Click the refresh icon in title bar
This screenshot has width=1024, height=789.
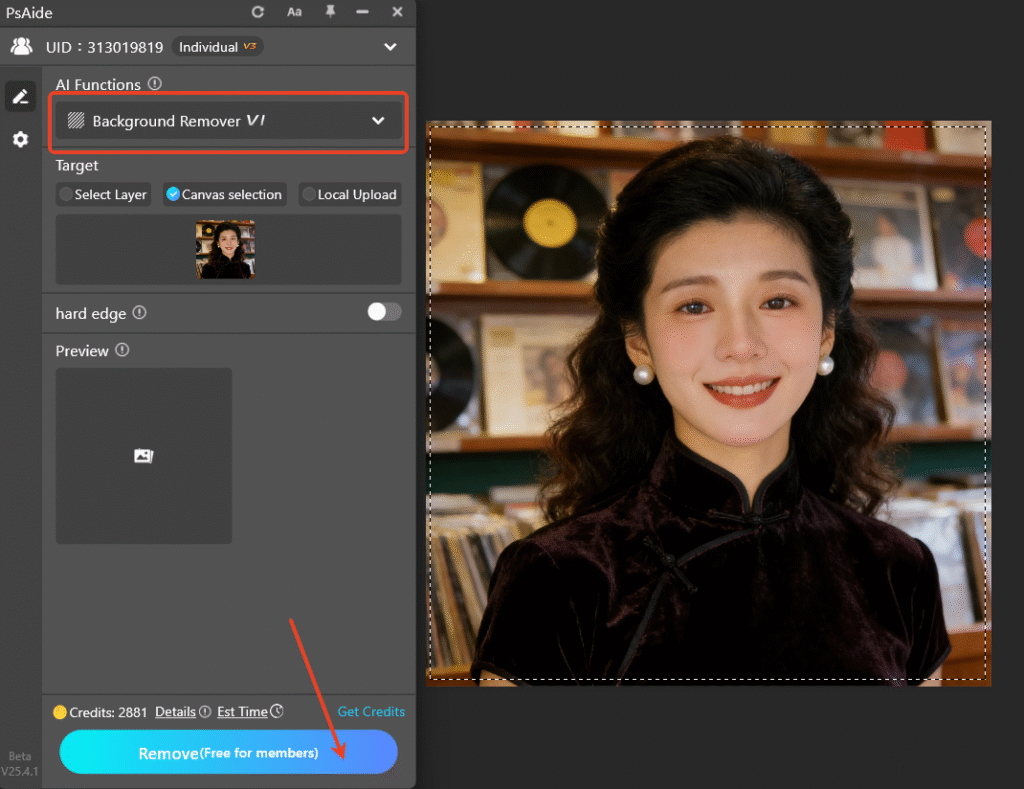[259, 13]
